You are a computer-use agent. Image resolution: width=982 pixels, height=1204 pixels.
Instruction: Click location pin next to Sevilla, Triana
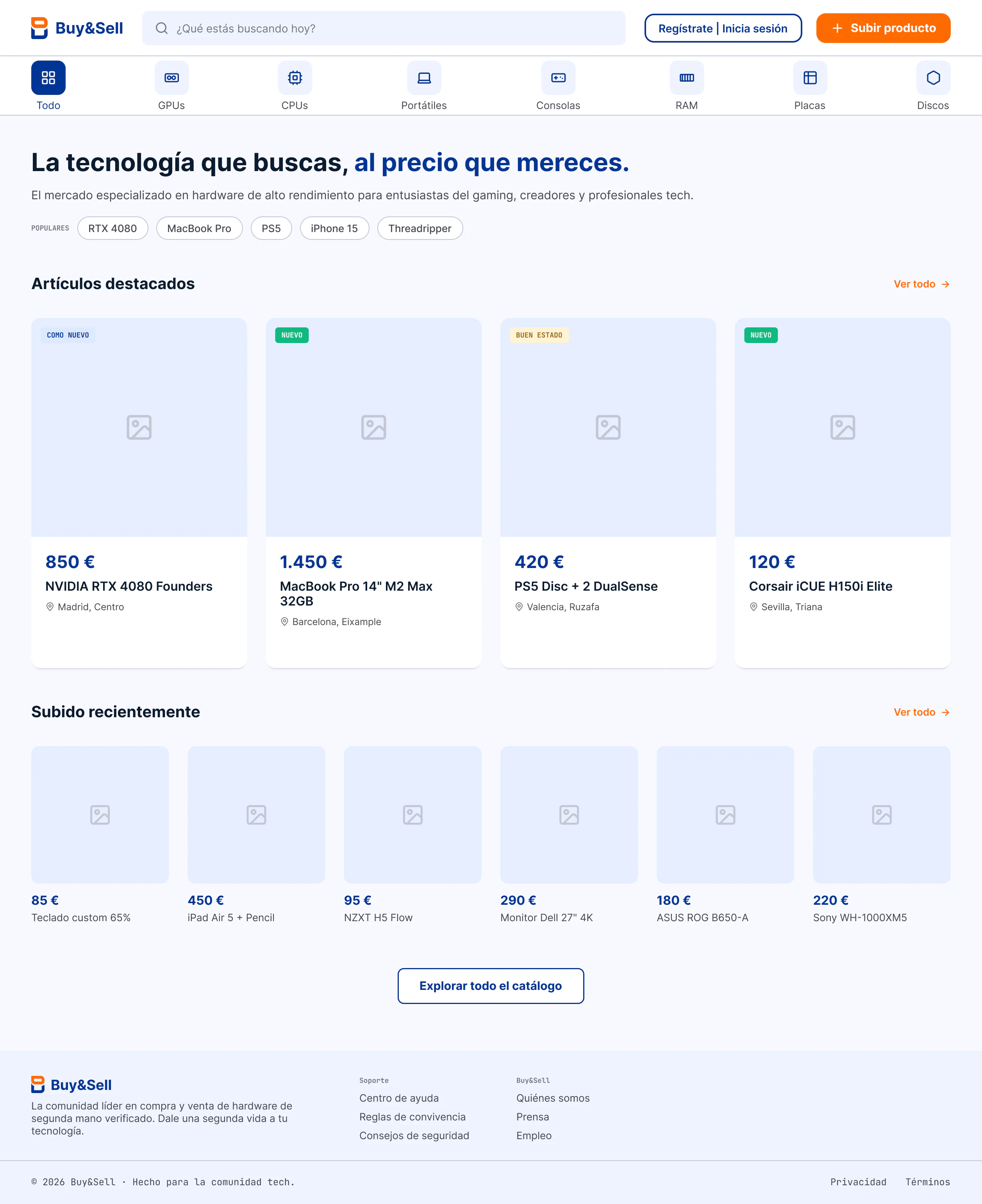coord(753,607)
